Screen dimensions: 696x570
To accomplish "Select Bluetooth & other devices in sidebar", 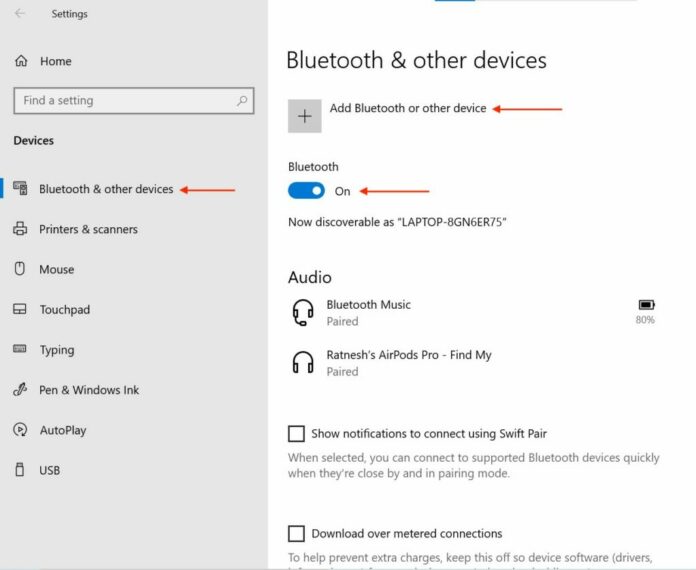I will click(106, 189).
